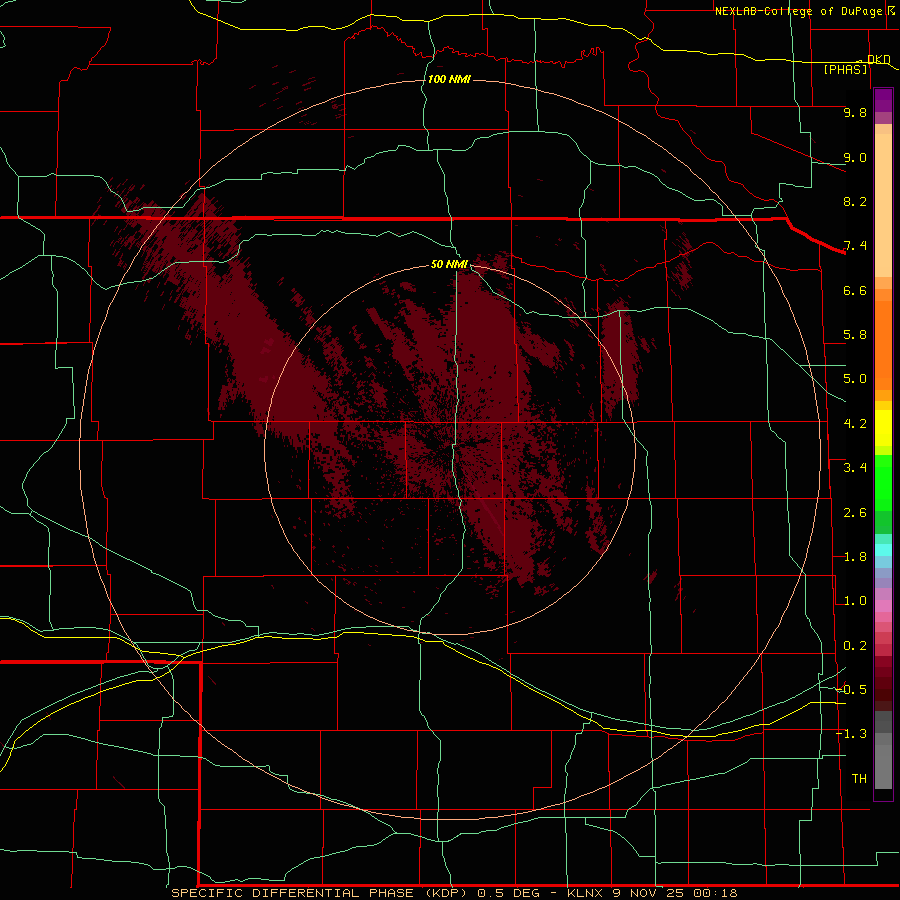Image resolution: width=900 pixels, height=900 pixels.
Task: Click the 8.2 value on color scale
Action: point(855,201)
